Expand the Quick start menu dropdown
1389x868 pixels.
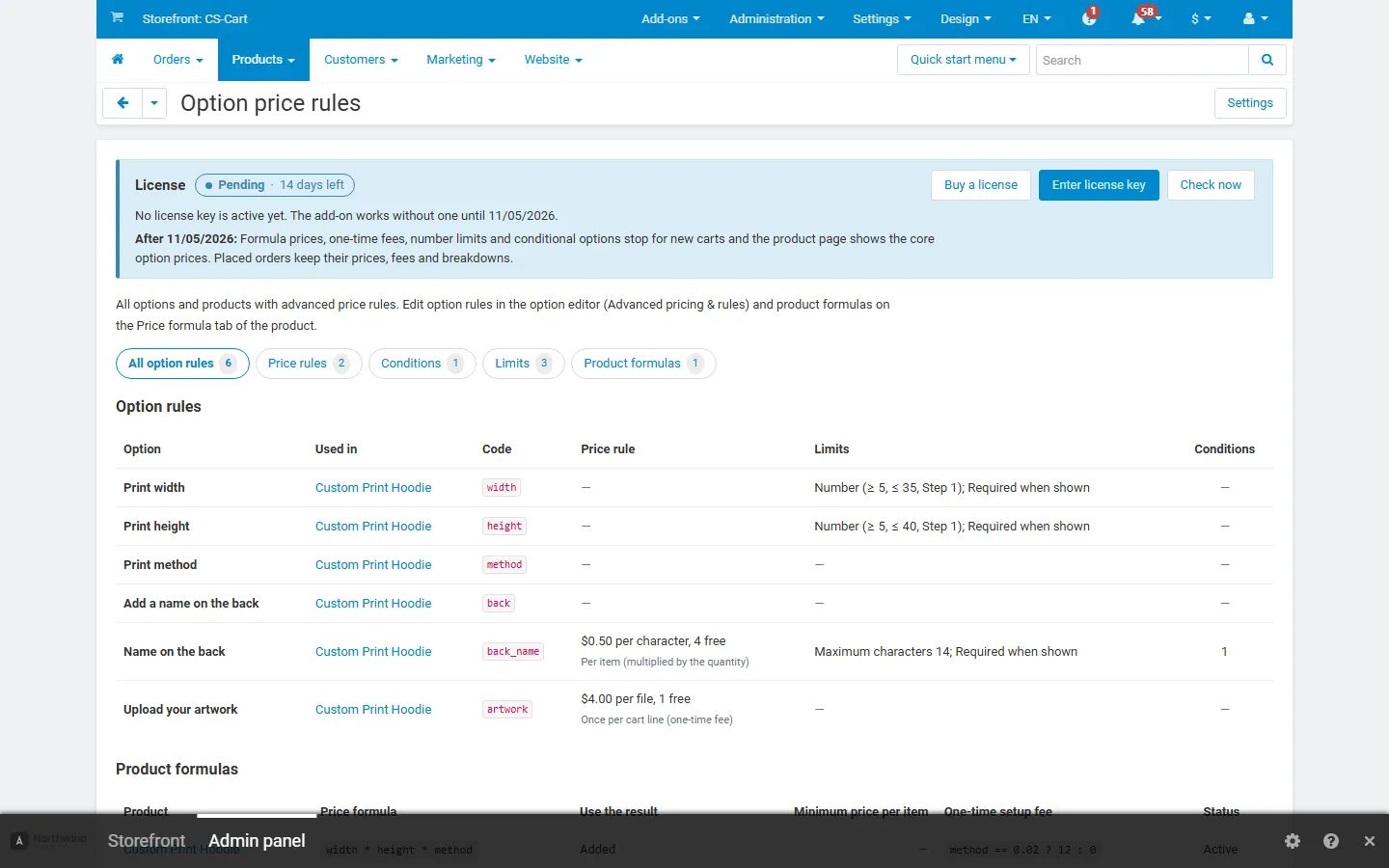pyautogui.click(x=964, y=60)
